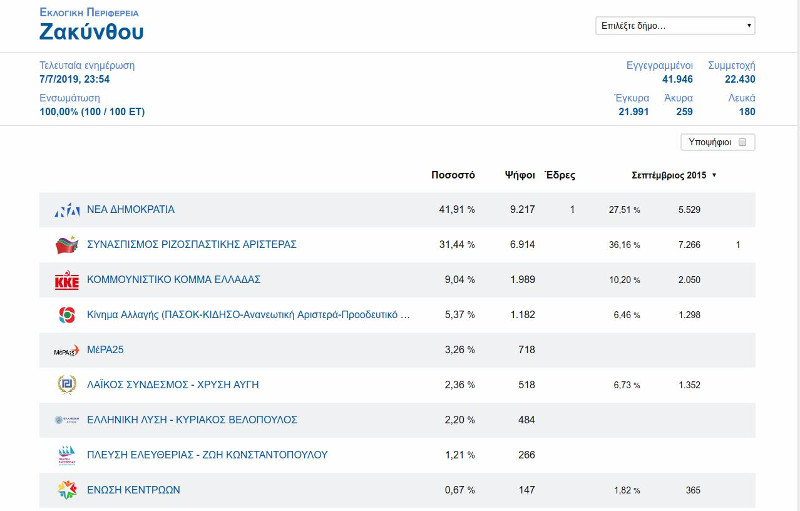
Task: Click the Πλεύση Ελευθερίας ship logo
Action: [67, 455]
